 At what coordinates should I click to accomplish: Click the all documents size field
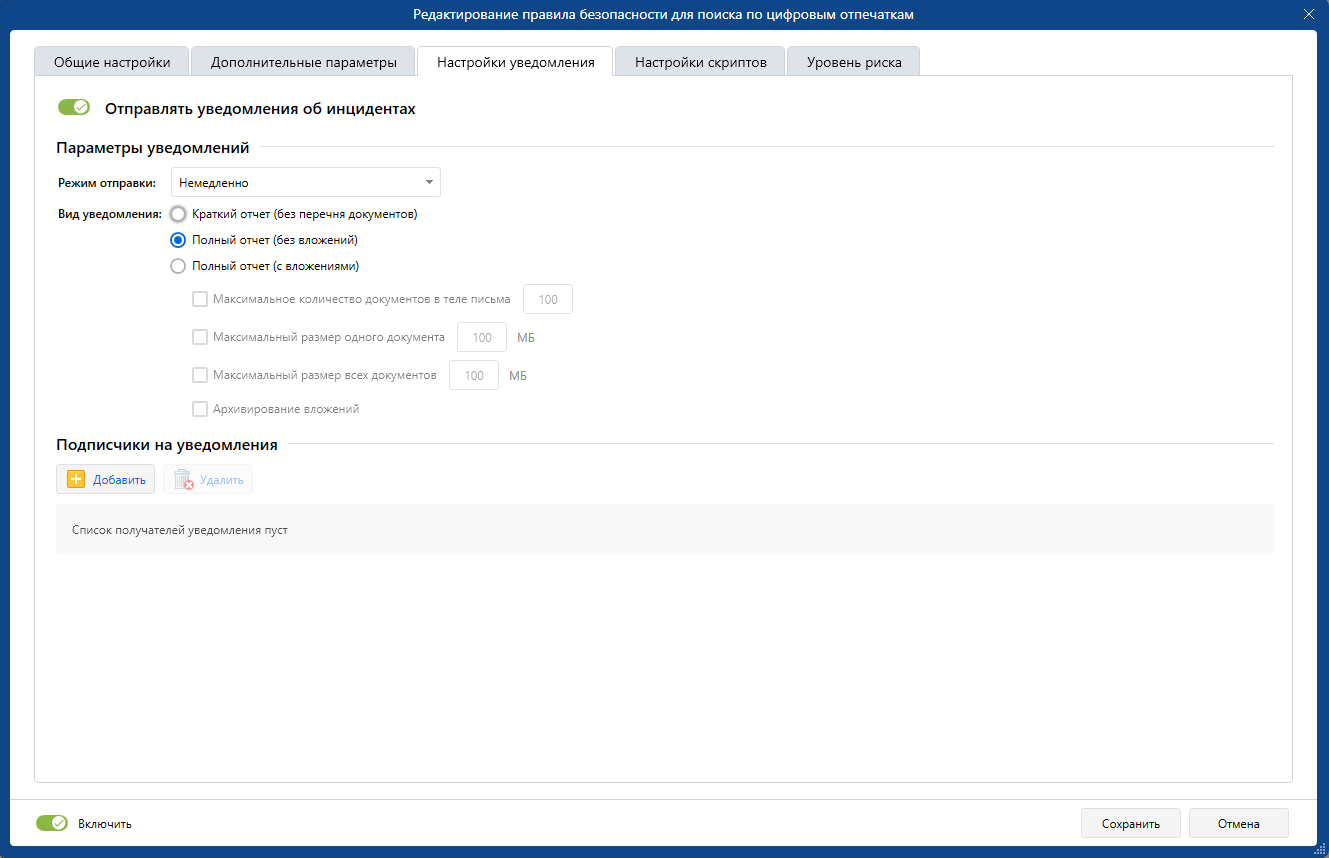pyautogui.click(x=474, y=375)
